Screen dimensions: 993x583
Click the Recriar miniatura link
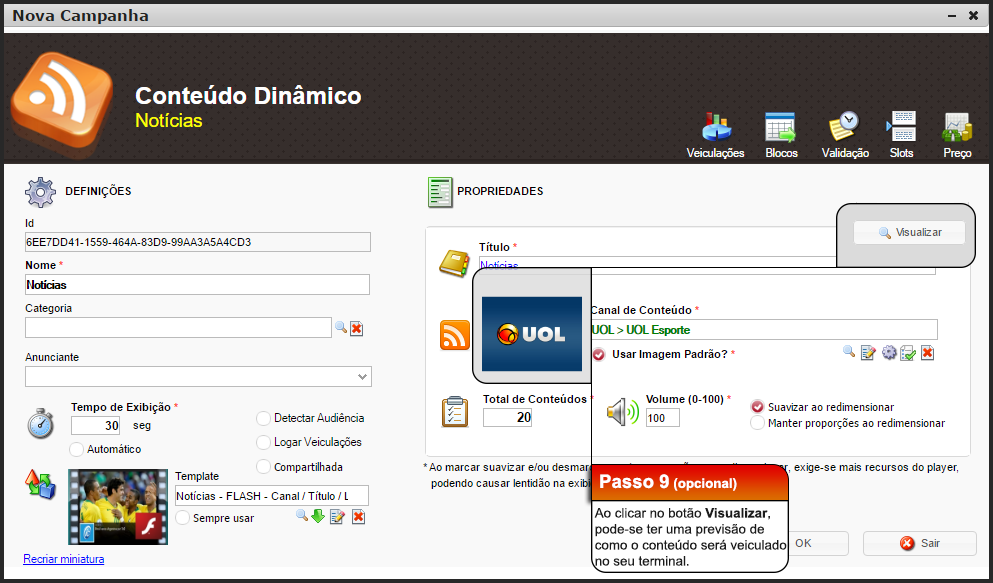tap(63, 559)
